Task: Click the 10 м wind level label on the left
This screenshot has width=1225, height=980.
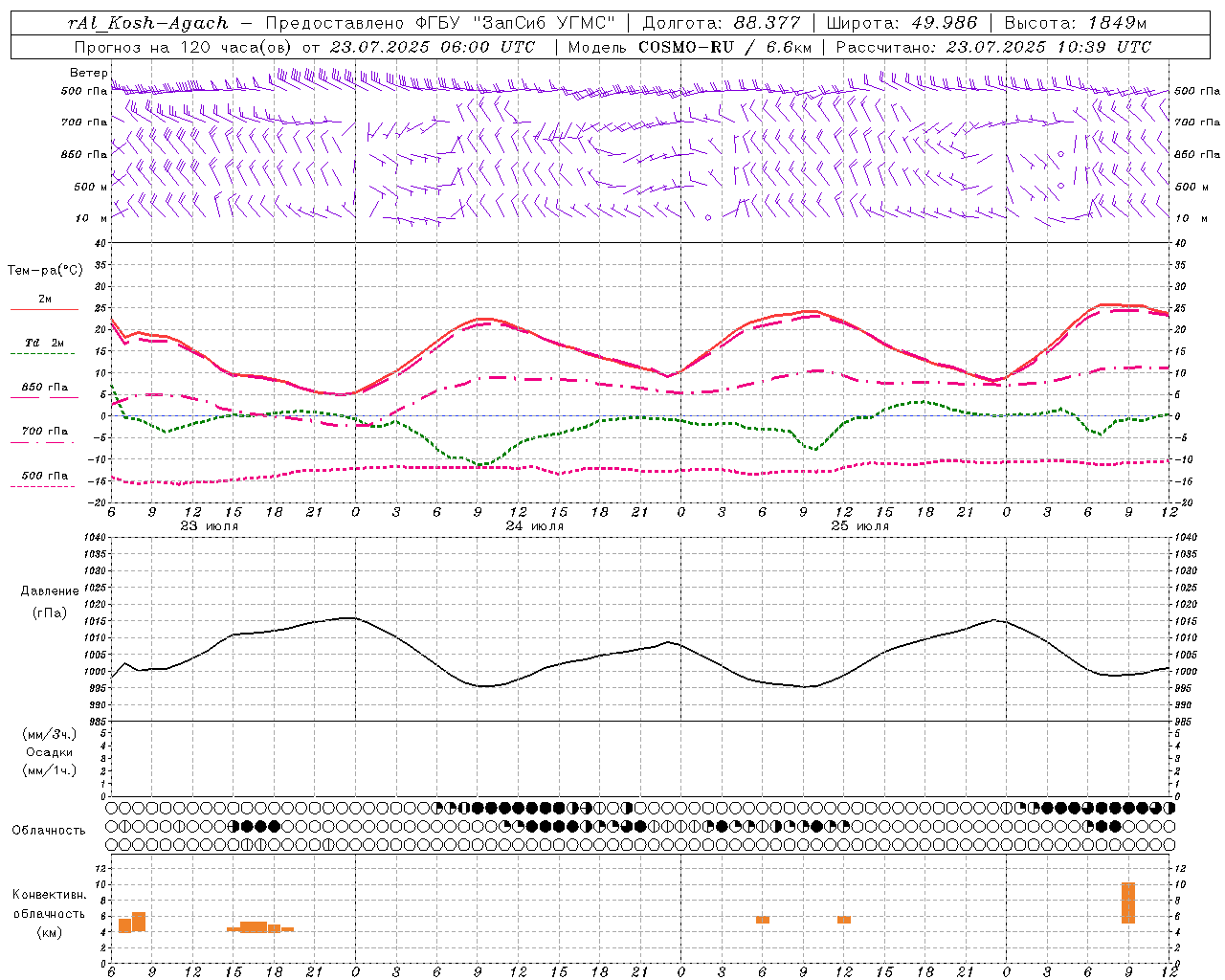Action: (x=92, y=218)
